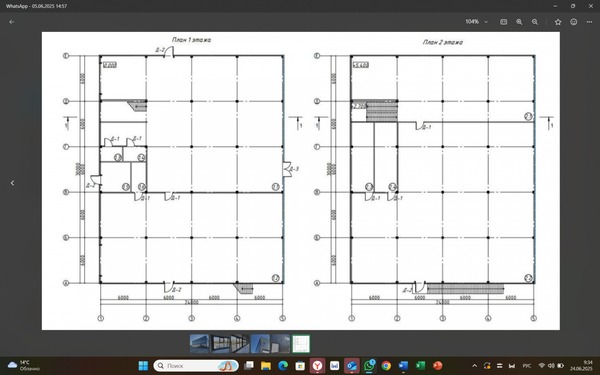Select the first building photo thumbnail
The height and width of the screenshot is (375, 600).
[200, 344]
